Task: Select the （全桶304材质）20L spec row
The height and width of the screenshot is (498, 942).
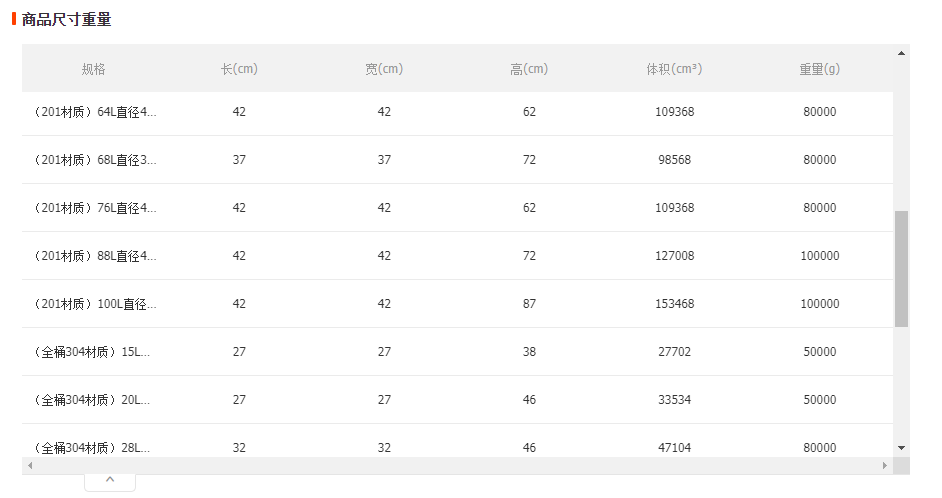Action: 457,400
